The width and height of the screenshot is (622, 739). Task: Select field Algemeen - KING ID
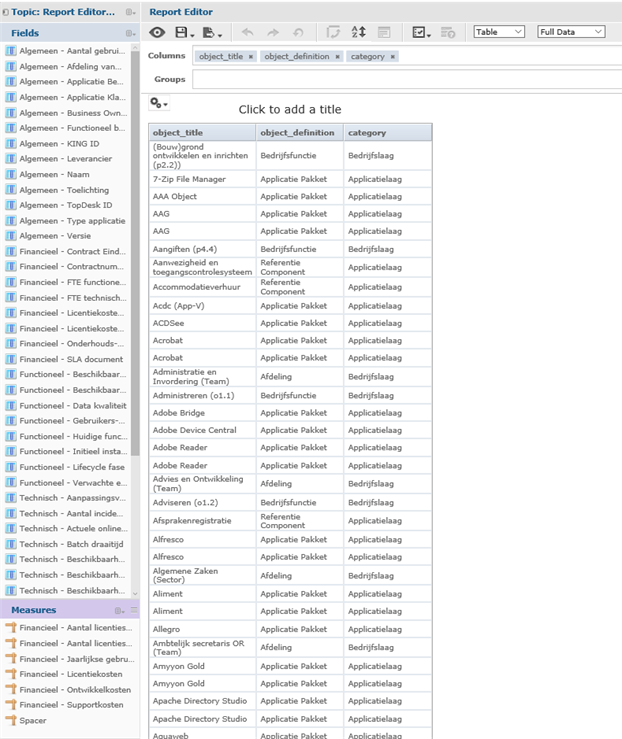pos(59,144)
